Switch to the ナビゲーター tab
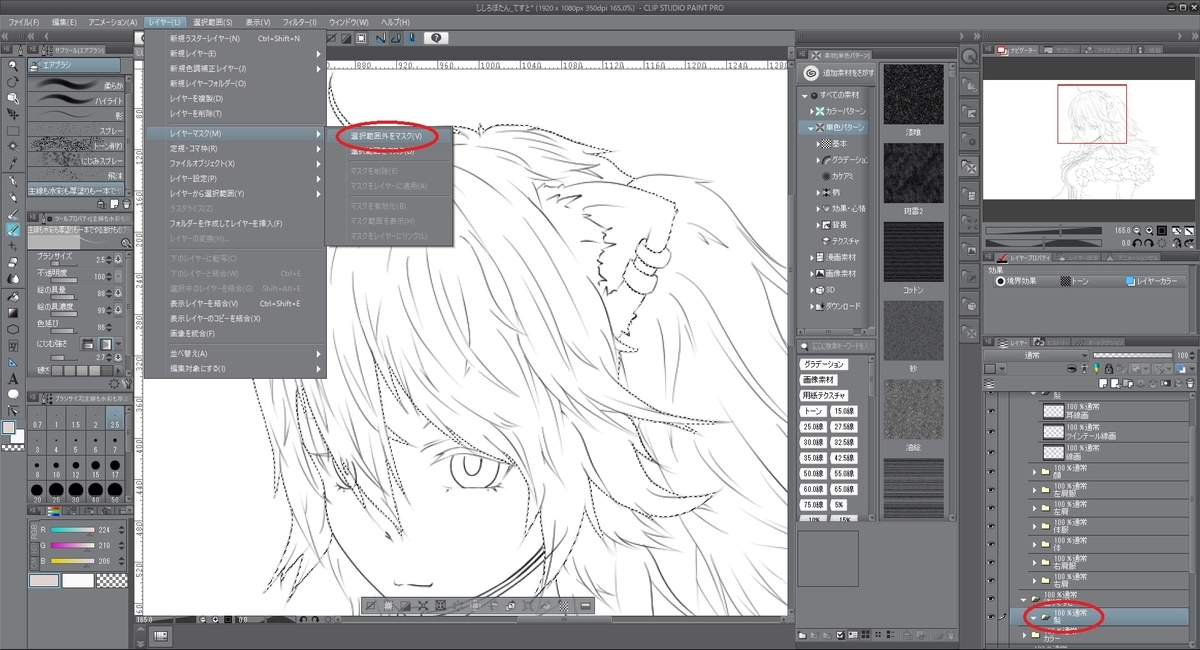 [x=1018, y=48]
